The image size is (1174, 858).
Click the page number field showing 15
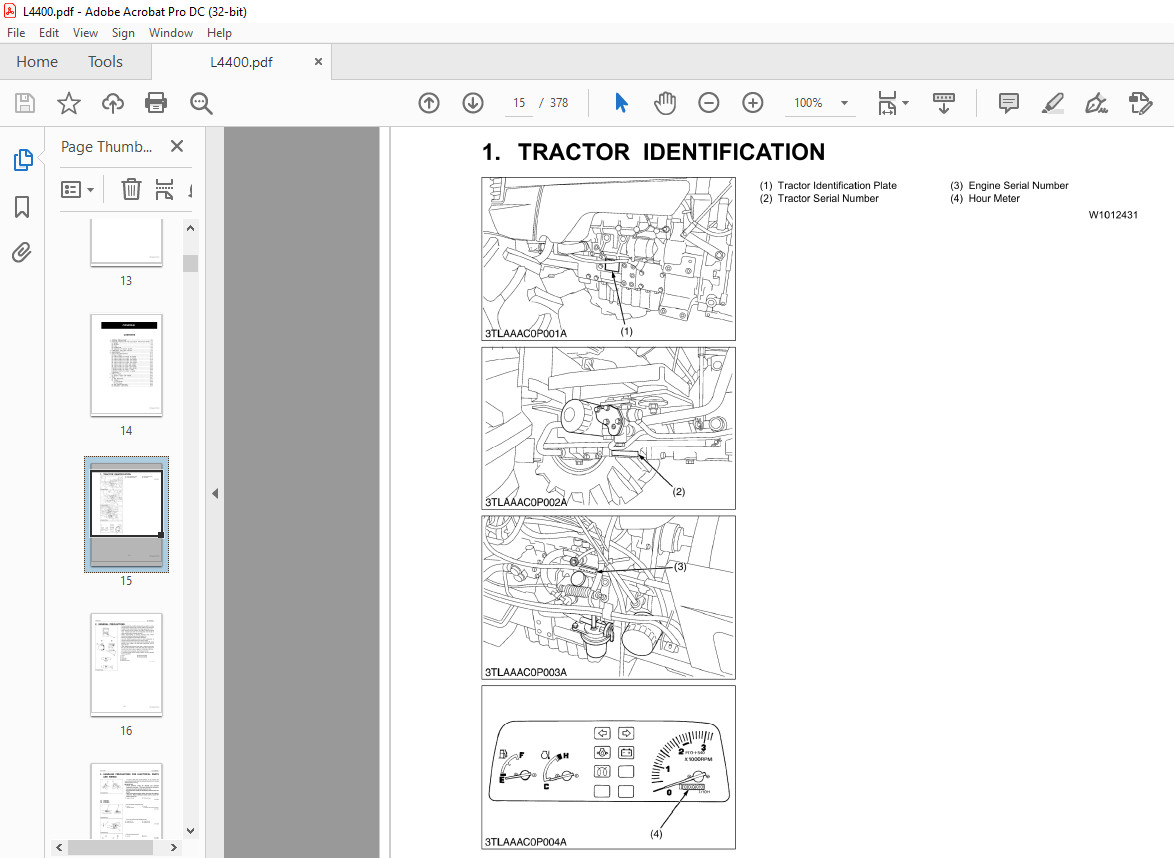[x=519, y=103]
